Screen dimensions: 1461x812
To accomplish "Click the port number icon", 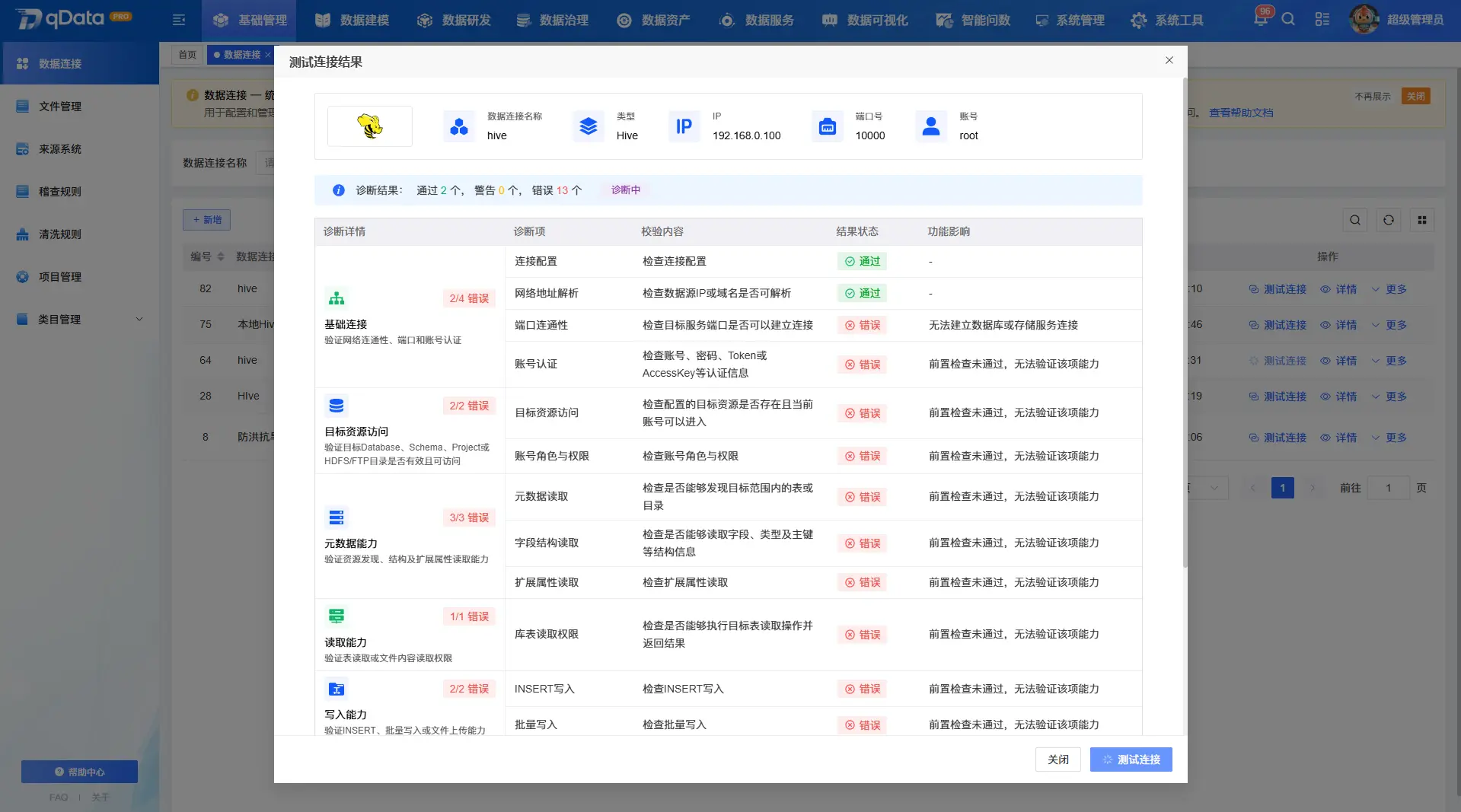I will pyautogui.click(x=828, y=126).
